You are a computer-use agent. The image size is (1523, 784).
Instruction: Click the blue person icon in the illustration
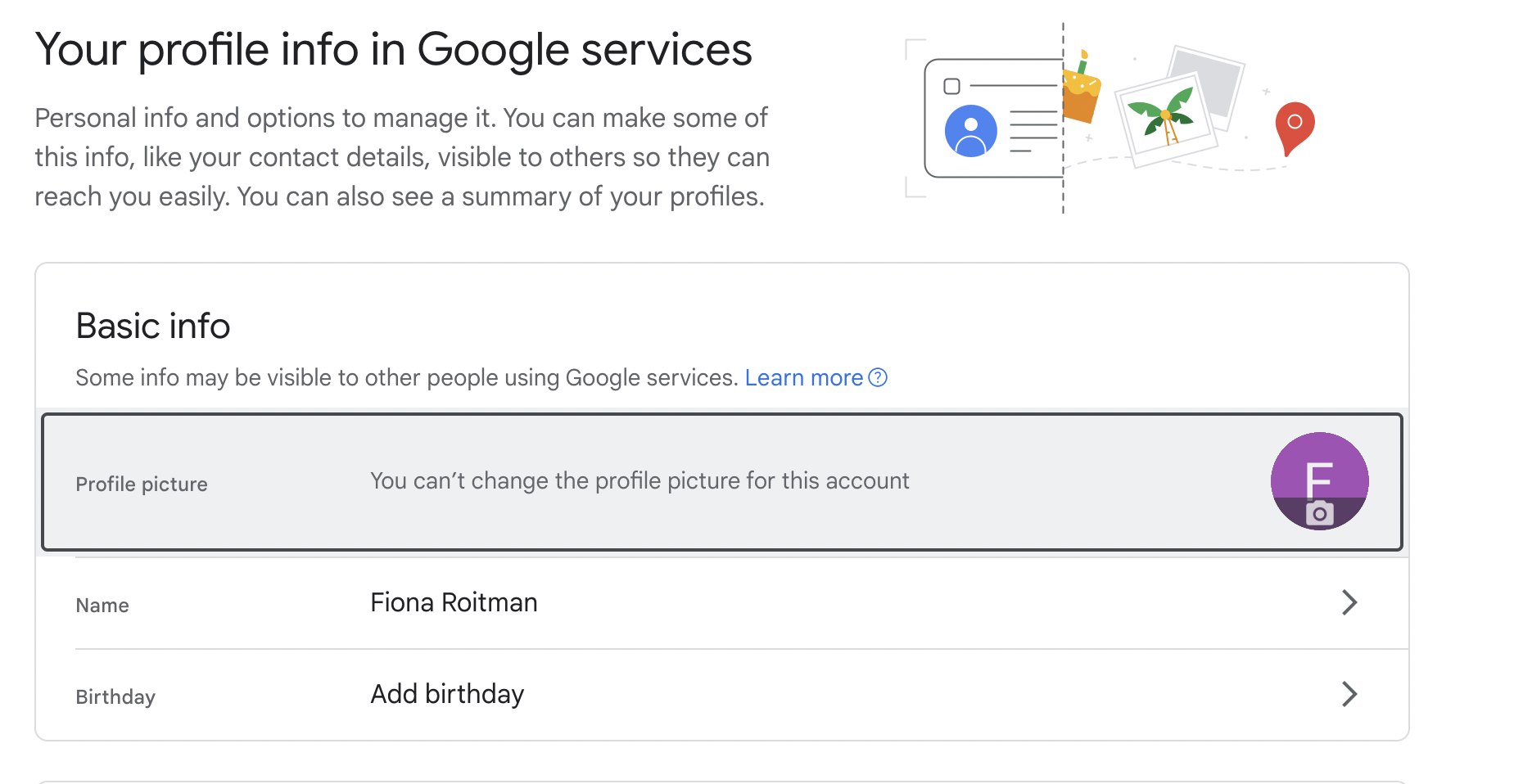pyautogui.click(x=970, y=130)
